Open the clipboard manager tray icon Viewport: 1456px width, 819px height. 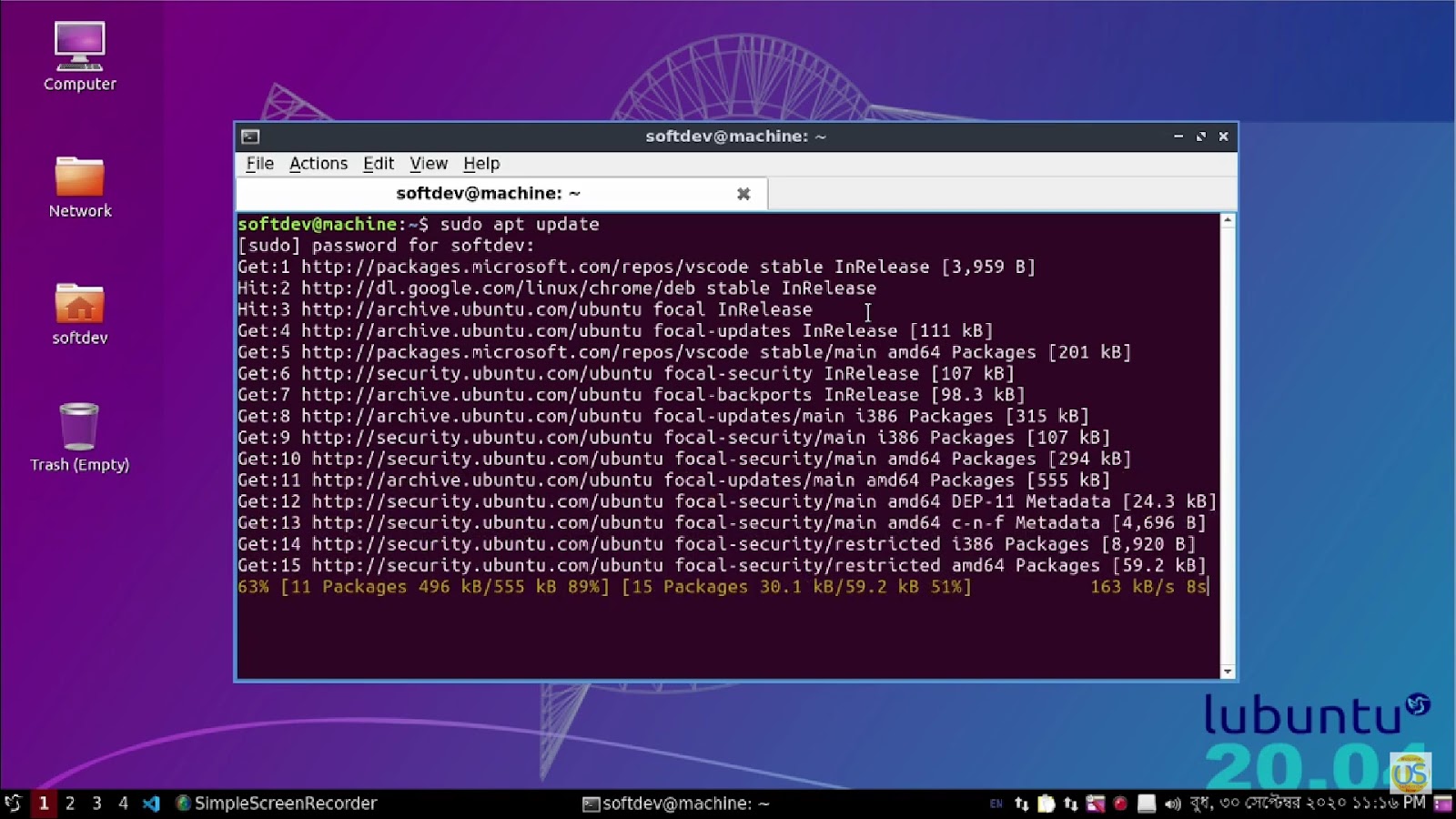pyautogui.click(x=1046, y=804)
